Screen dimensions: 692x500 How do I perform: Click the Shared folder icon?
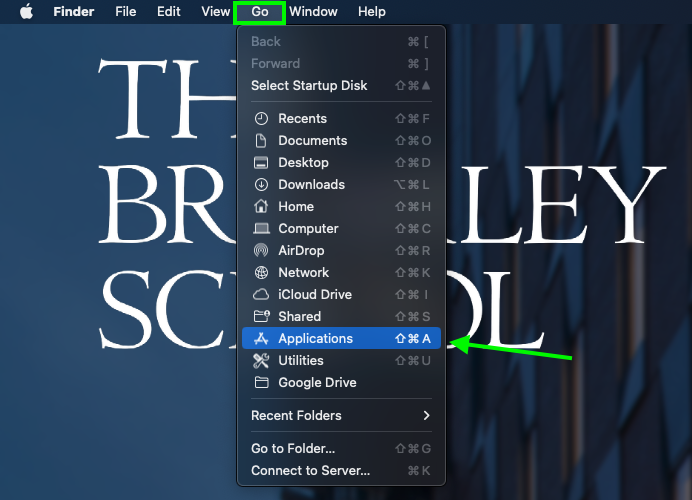[x=261, y=316]
